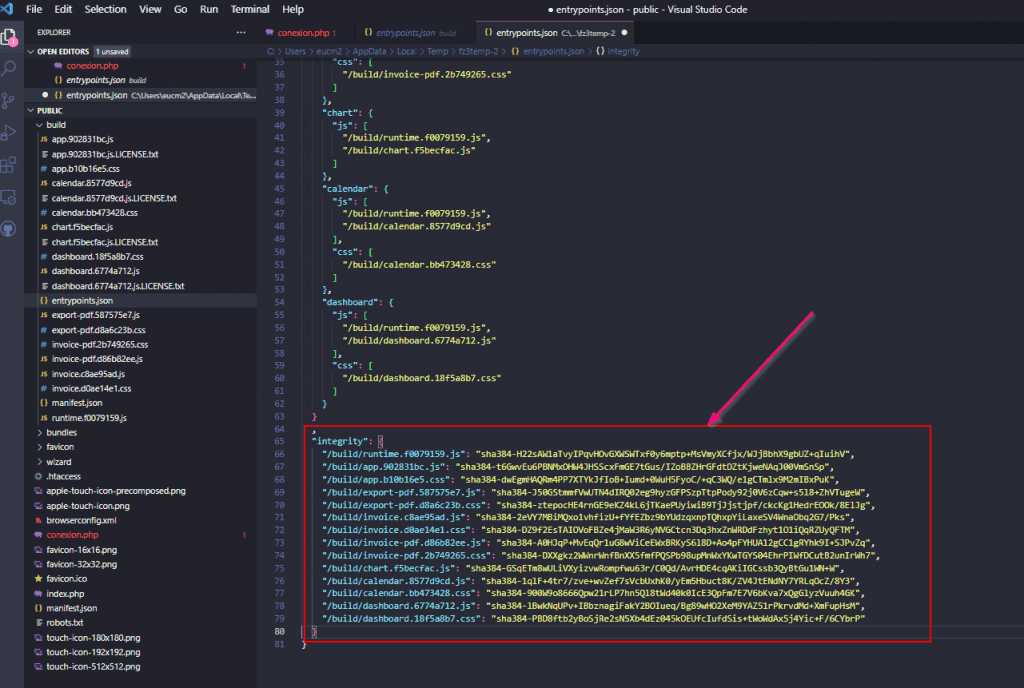Switch to entrypoints.json fz3temp-2 tab

click(554, 33)
